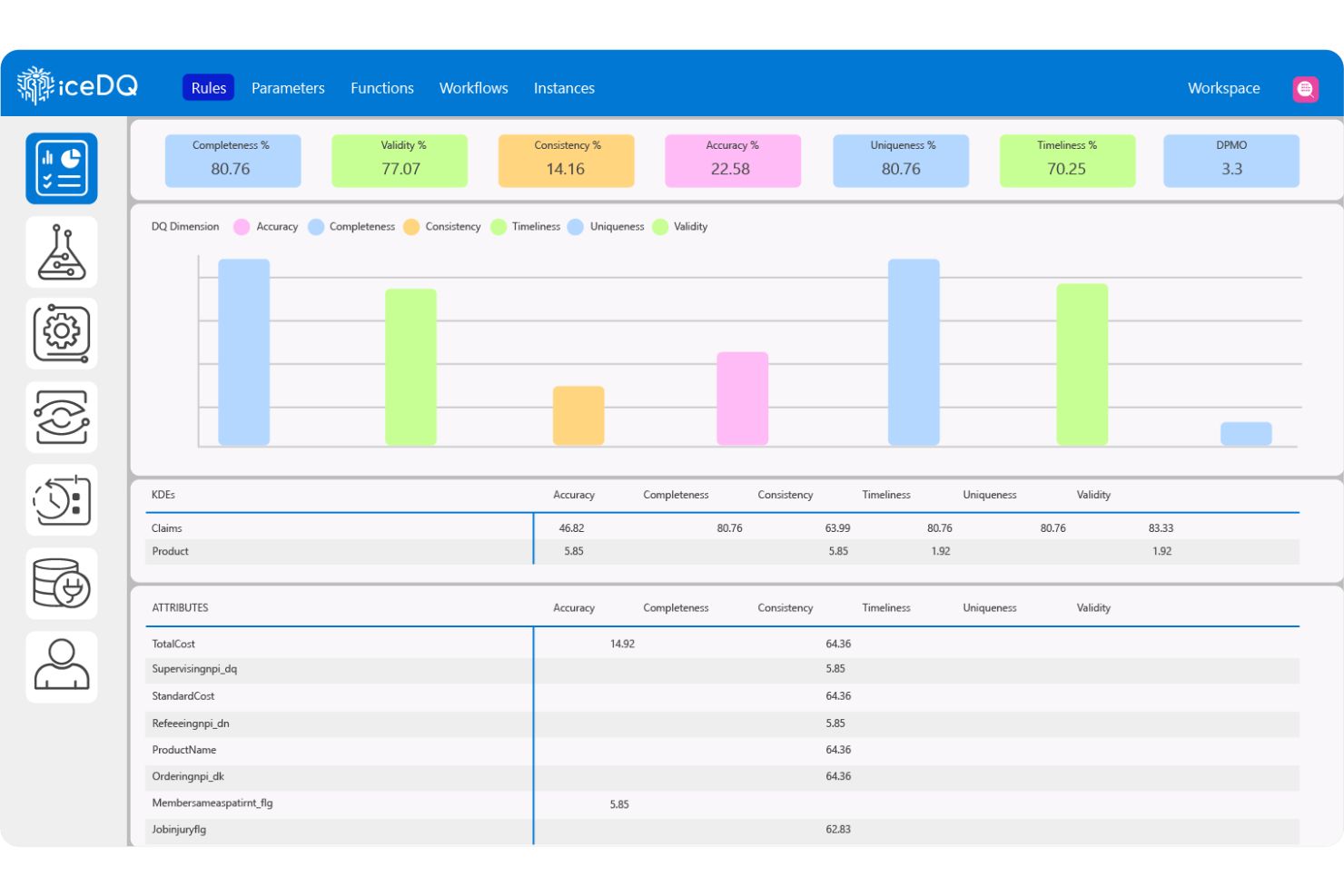Open the database connection sidebar icon
The image size is (1344, 896).
click(62, 584)
